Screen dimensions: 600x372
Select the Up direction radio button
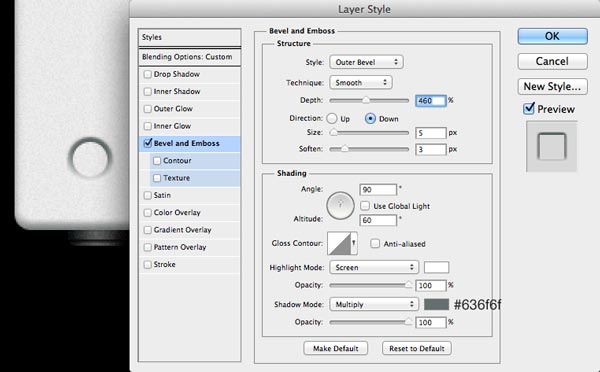[x=332, y=119]
